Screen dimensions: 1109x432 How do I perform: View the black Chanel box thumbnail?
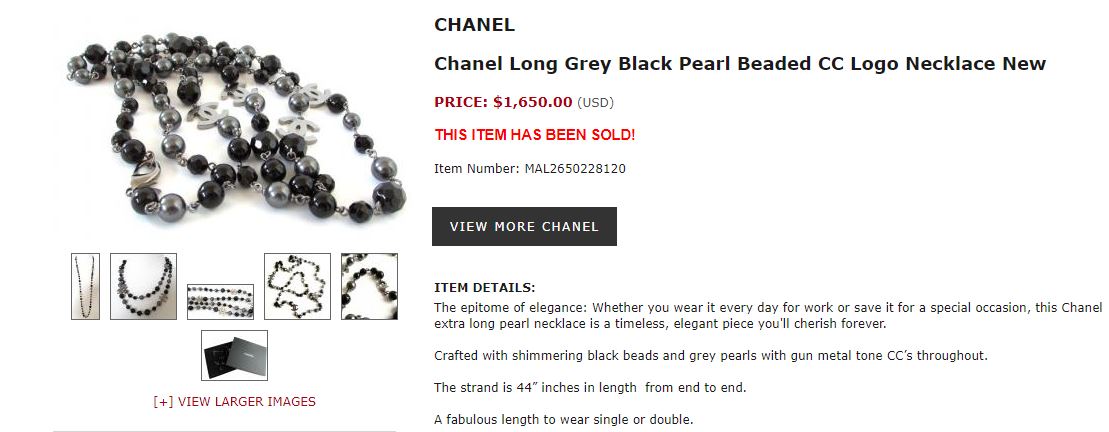point(234,355)
